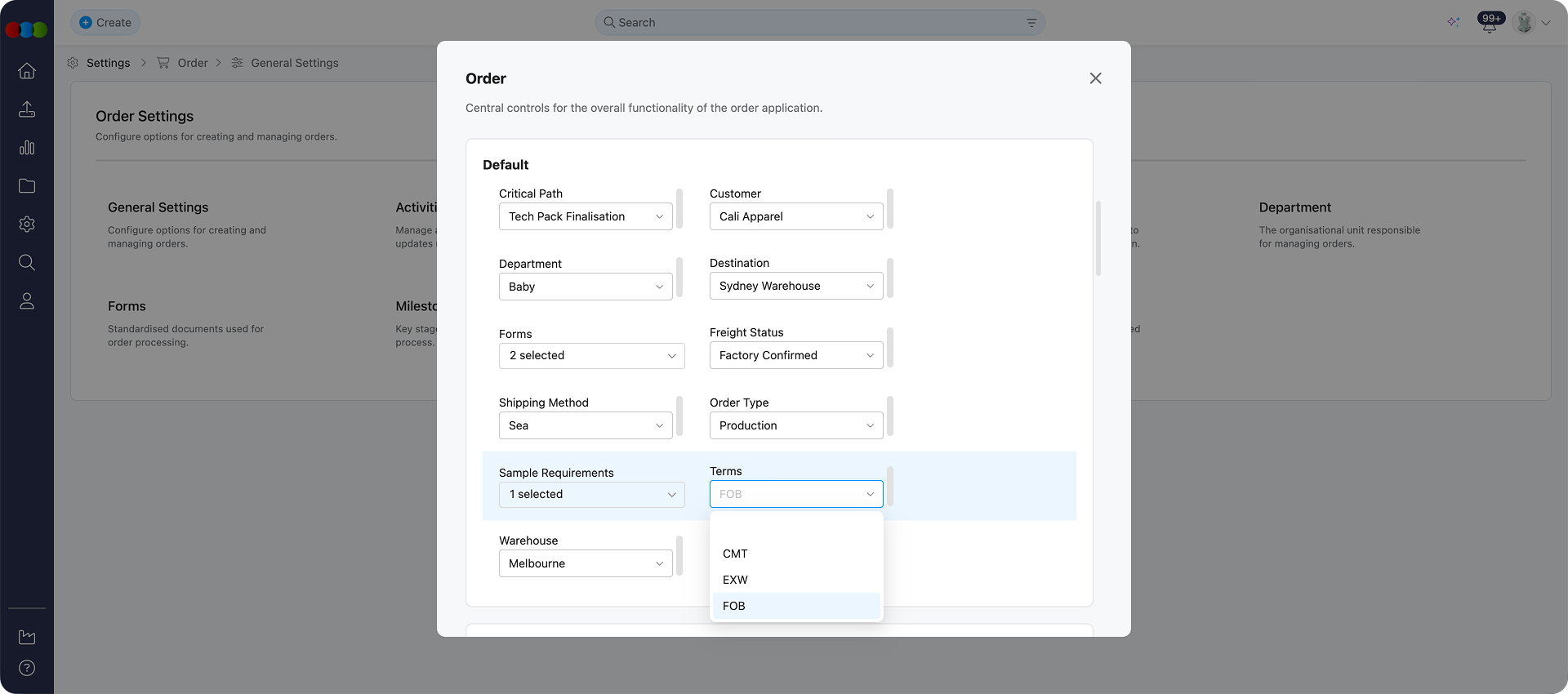Click the notifications bell with 99+ badge
The image size is (1568, 694).
1489,24
